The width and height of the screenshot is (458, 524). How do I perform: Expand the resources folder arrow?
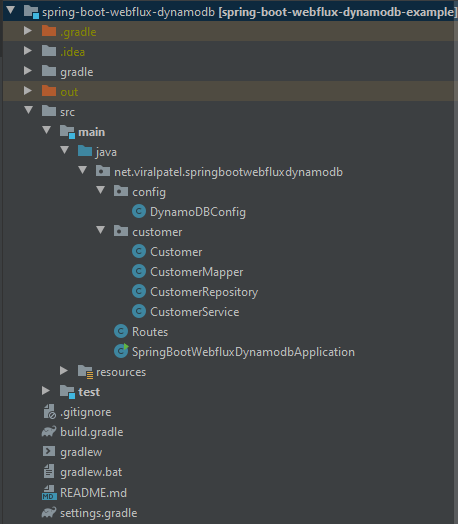point(63,371)
